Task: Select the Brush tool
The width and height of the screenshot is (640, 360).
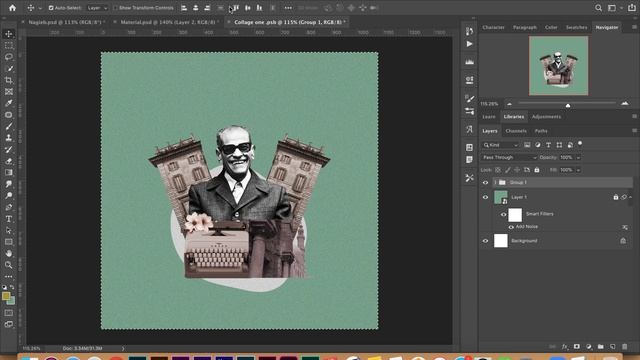Action: [9, 126]
